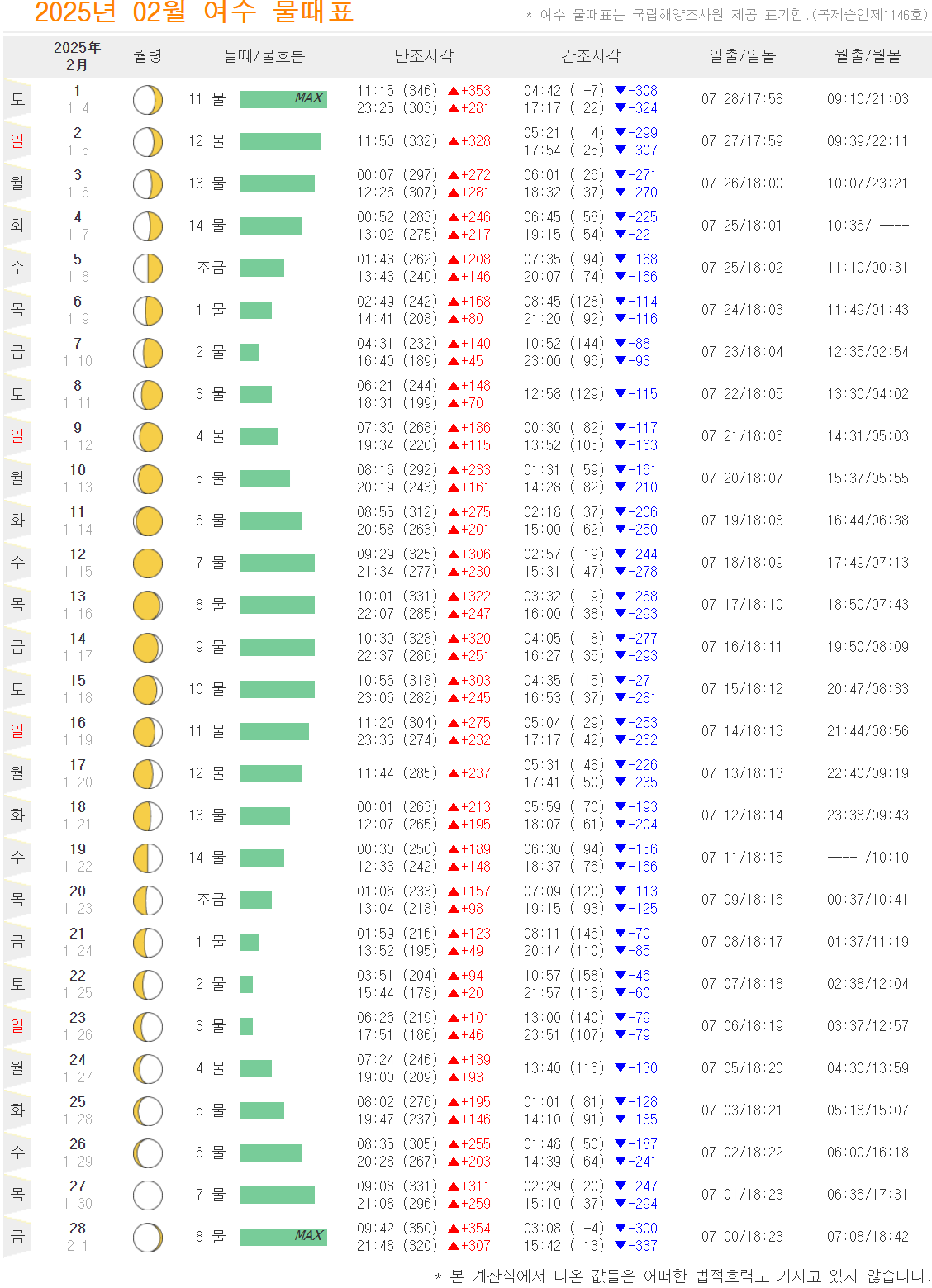Click moonrise/moonset value '09:10/21:03'
The height and width of the screenshot is (1288, 932).
tap(868, 99)
